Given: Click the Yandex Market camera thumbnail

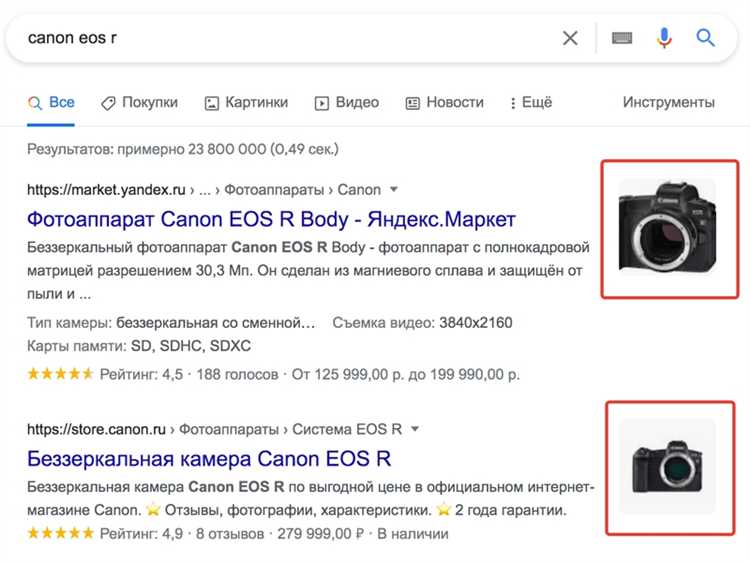Looking at the screenshot, I should coord(668,227).
